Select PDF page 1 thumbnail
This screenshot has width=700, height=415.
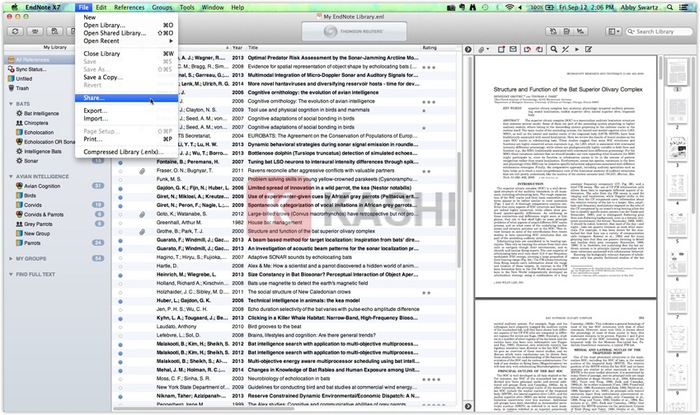tap(677, 72)
